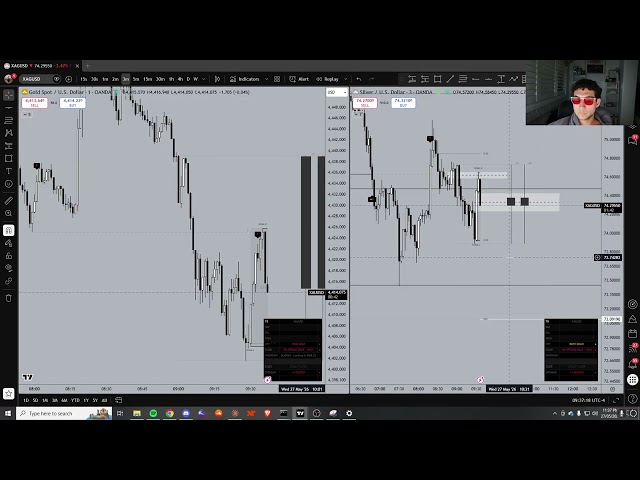Open the USD currency dropdown on Gold chart

click(337, 92)
